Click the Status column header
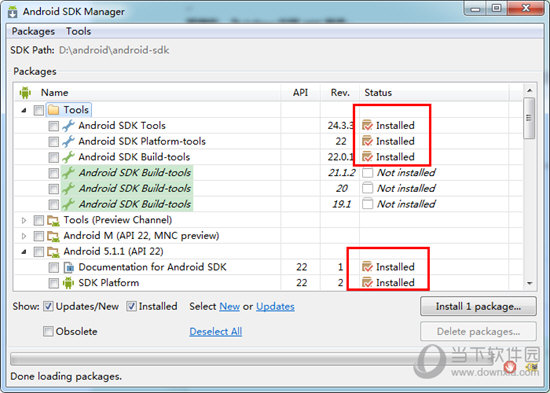Image resolution: width=550 pixels, height=393 pixels. (x=378, y=93)
